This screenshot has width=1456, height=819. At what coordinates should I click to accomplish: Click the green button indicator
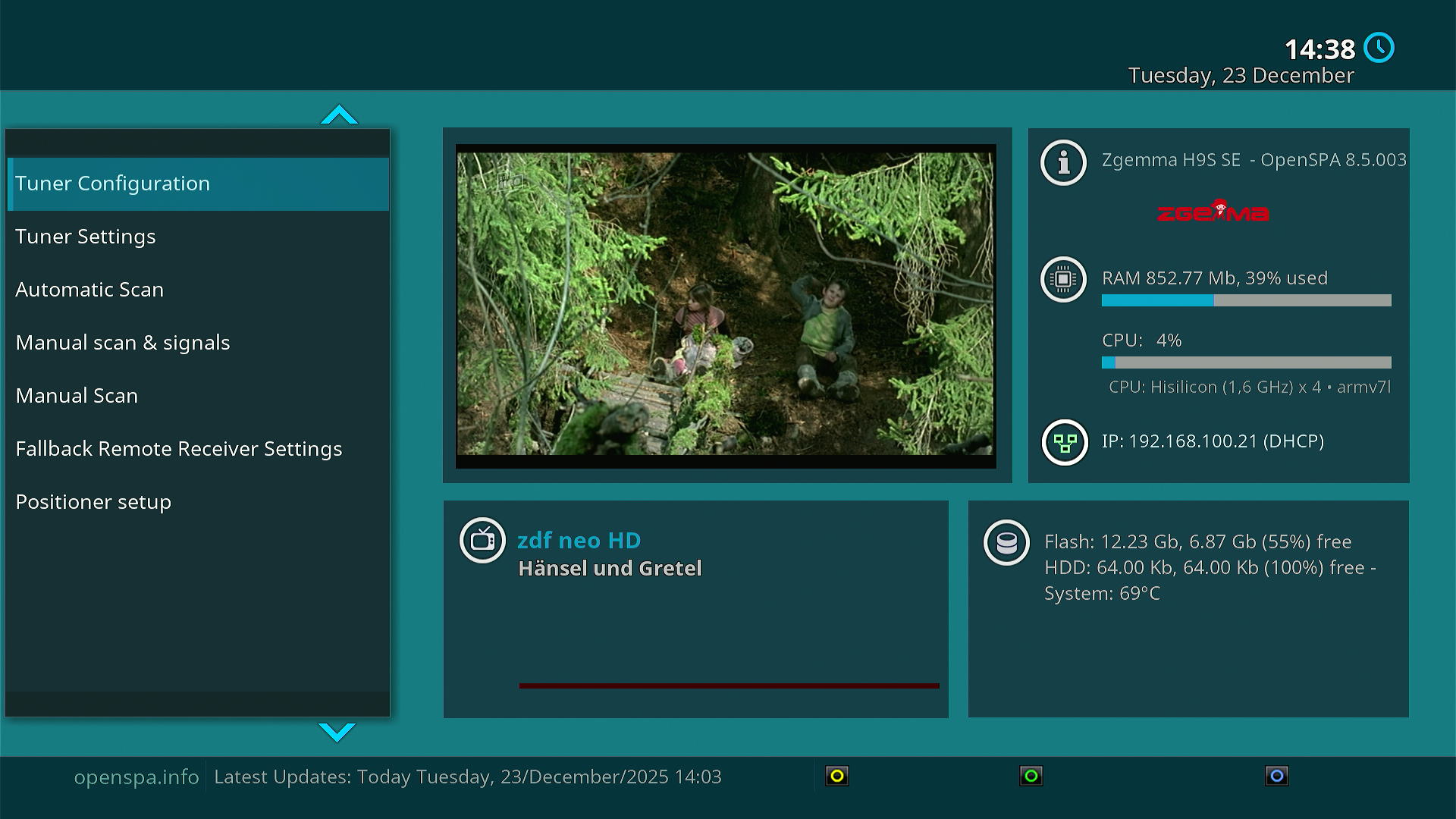point(1031,776)
